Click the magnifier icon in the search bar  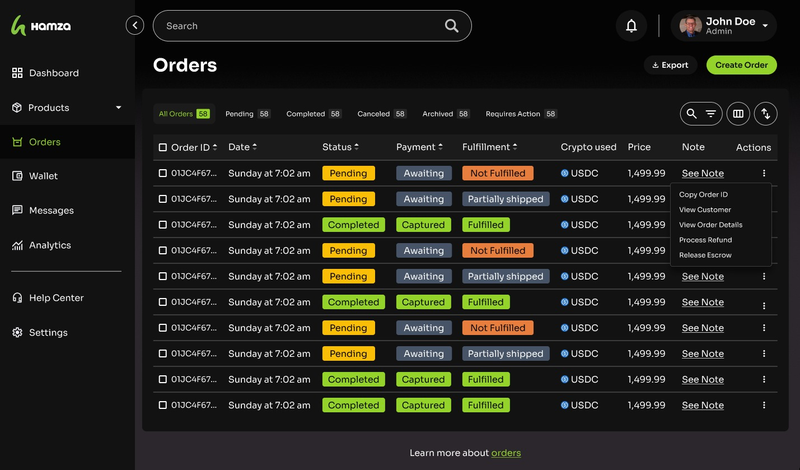(x=452, y=26)
